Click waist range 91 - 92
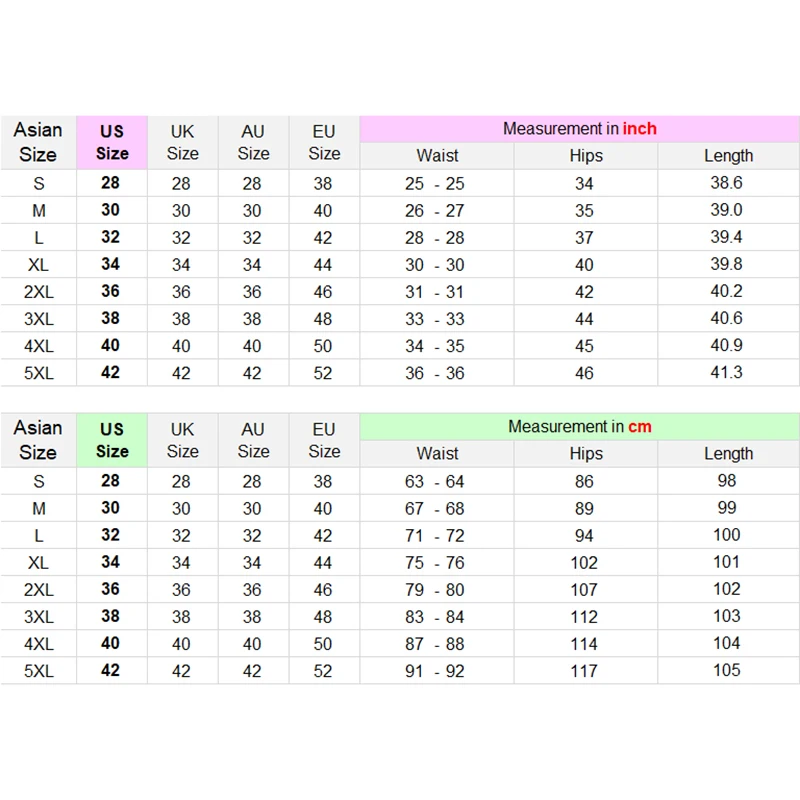800x800 pixels. pos(435,671)
